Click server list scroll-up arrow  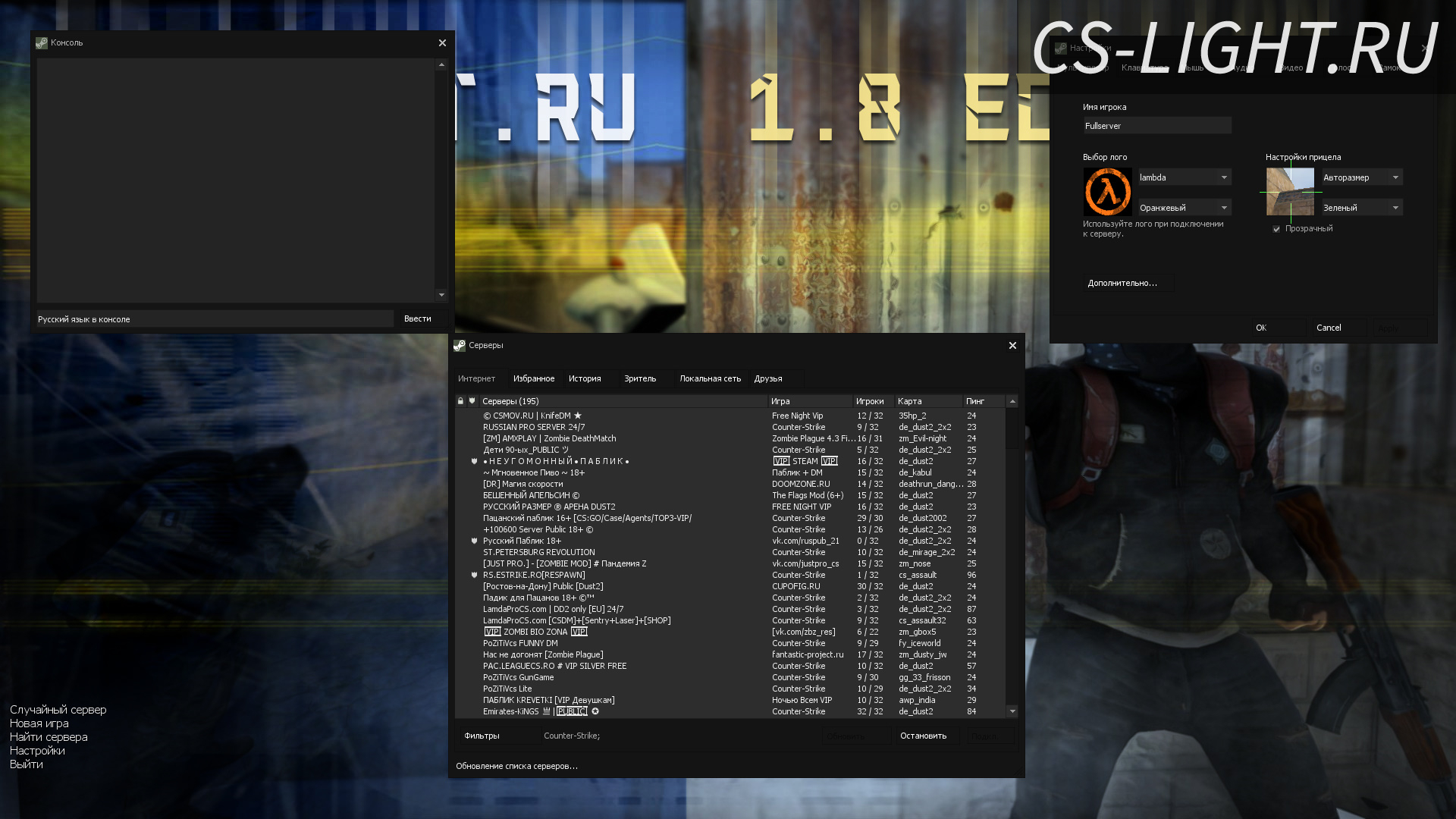1012,401
